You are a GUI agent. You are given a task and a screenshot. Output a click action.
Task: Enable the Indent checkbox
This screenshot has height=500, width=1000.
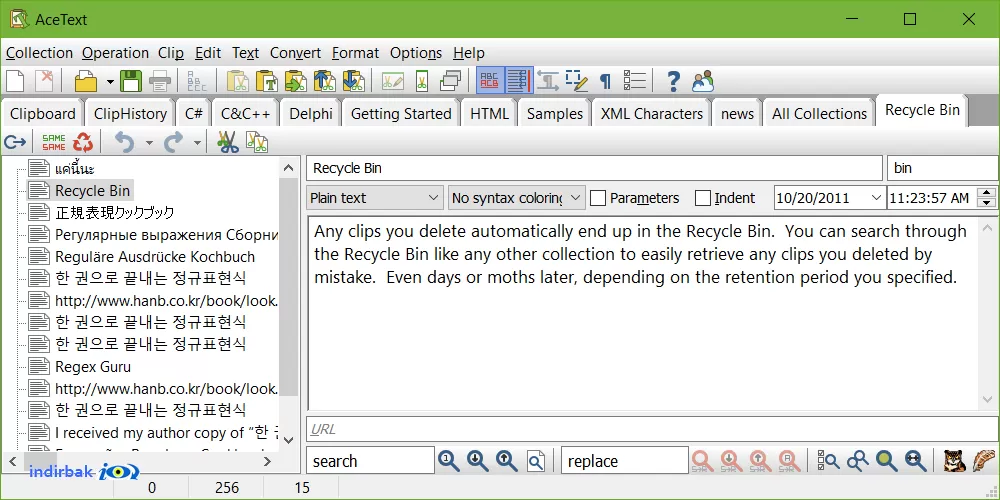702,198
